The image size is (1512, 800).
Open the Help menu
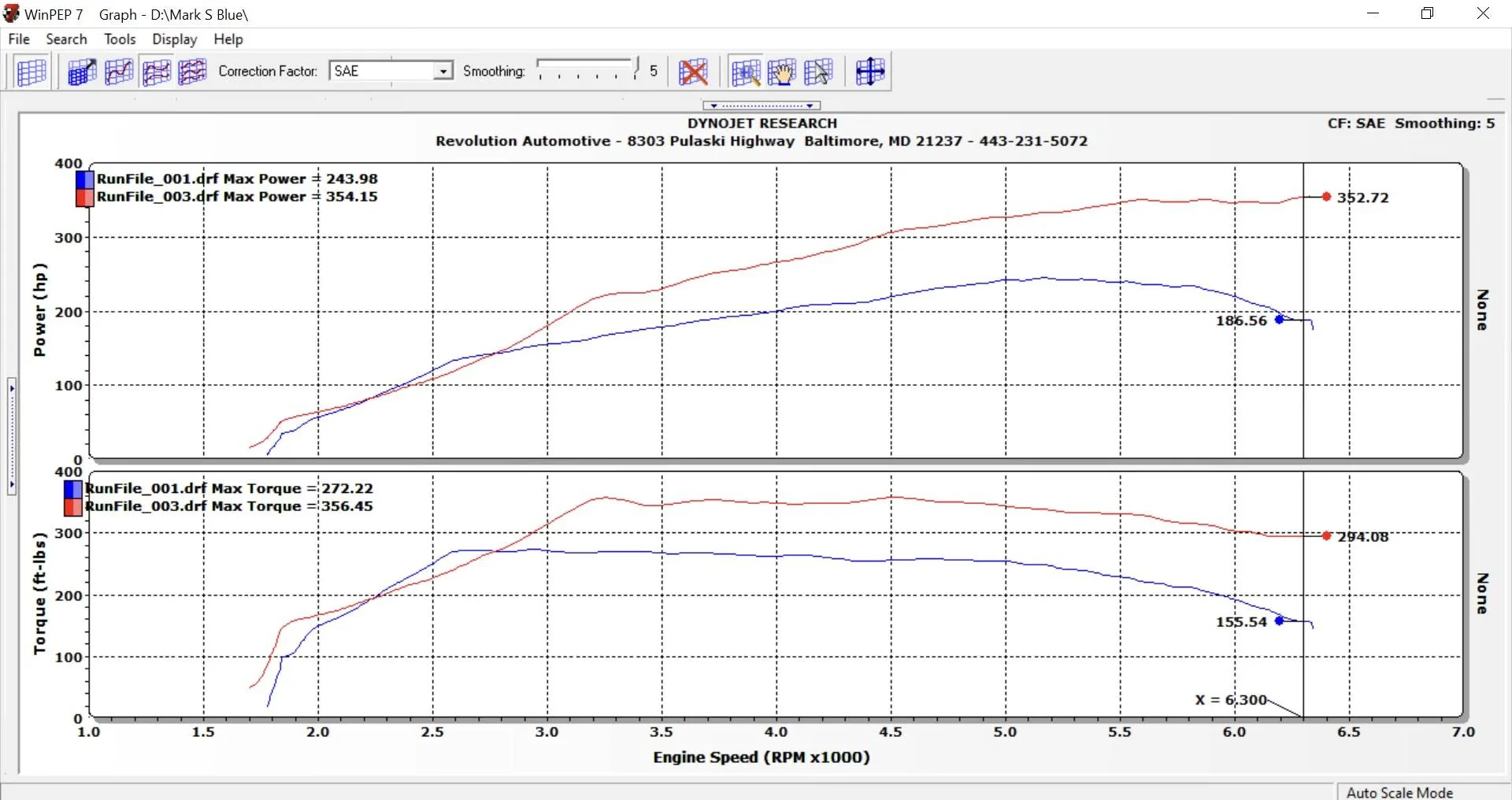(x=228, y=39)
